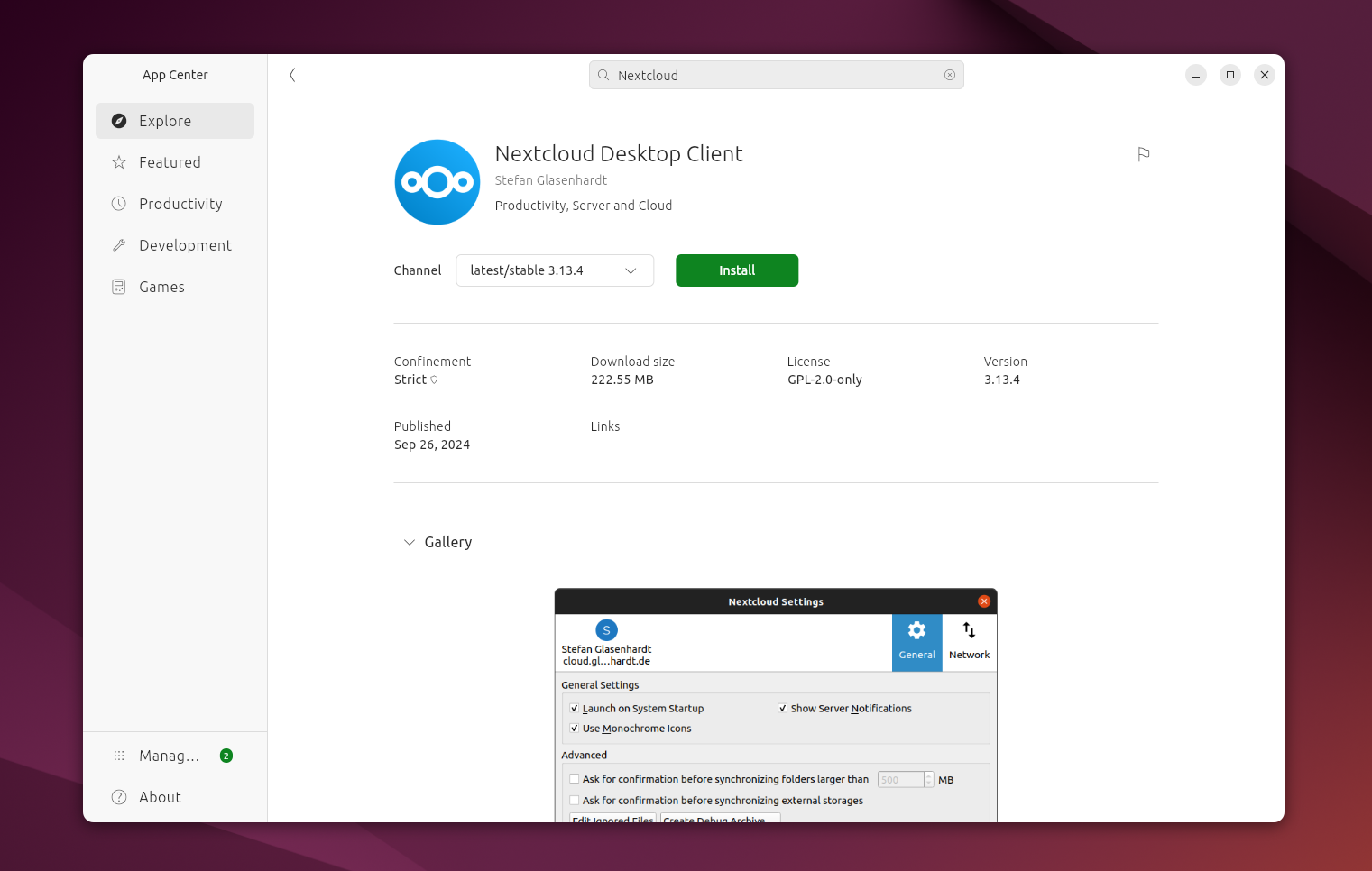This screenshot has height=871, width=1372.
Task: Click the 222.55 MB download size
Action: click(622, 380)
